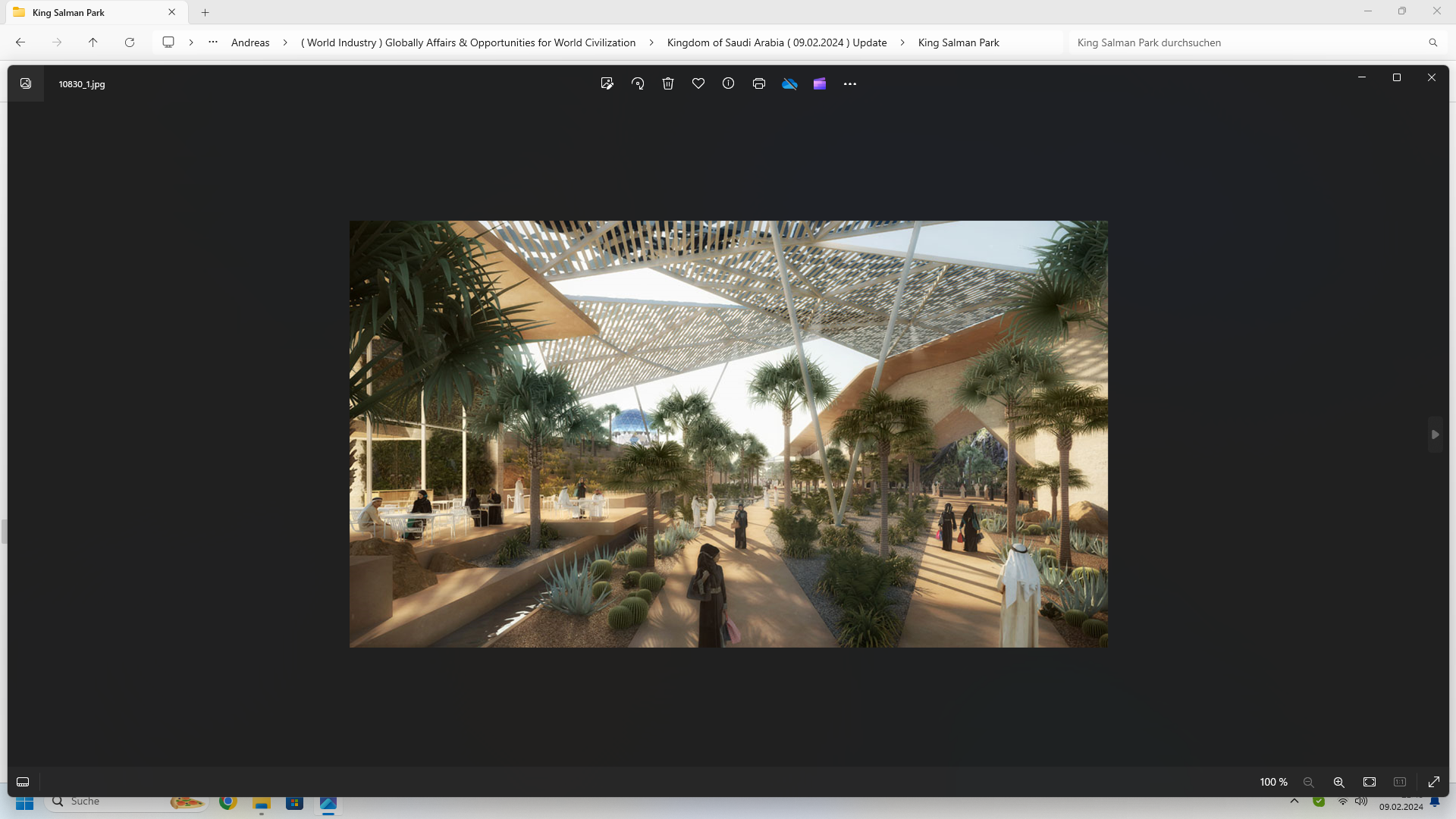
Task: Open Google Chrome from the taskbar
Action: 227,802
